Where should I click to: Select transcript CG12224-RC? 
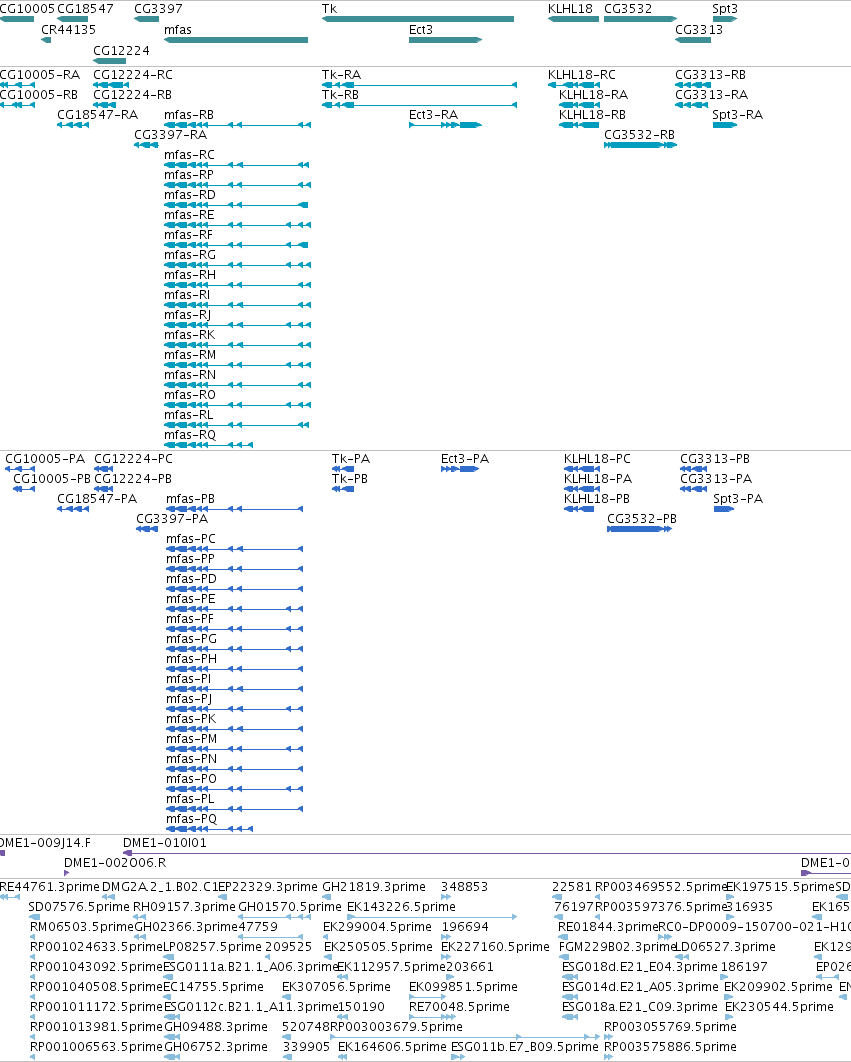coord(133,75)
